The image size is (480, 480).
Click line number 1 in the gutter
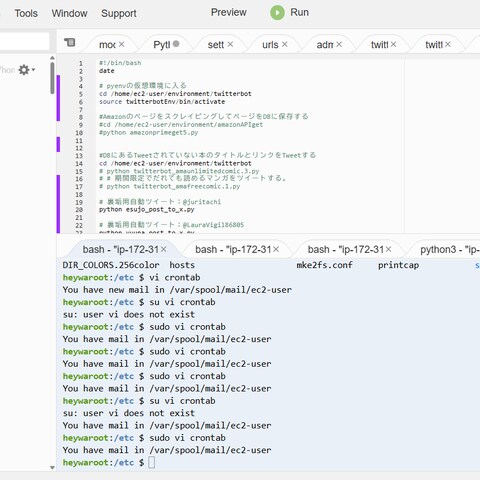81,63
